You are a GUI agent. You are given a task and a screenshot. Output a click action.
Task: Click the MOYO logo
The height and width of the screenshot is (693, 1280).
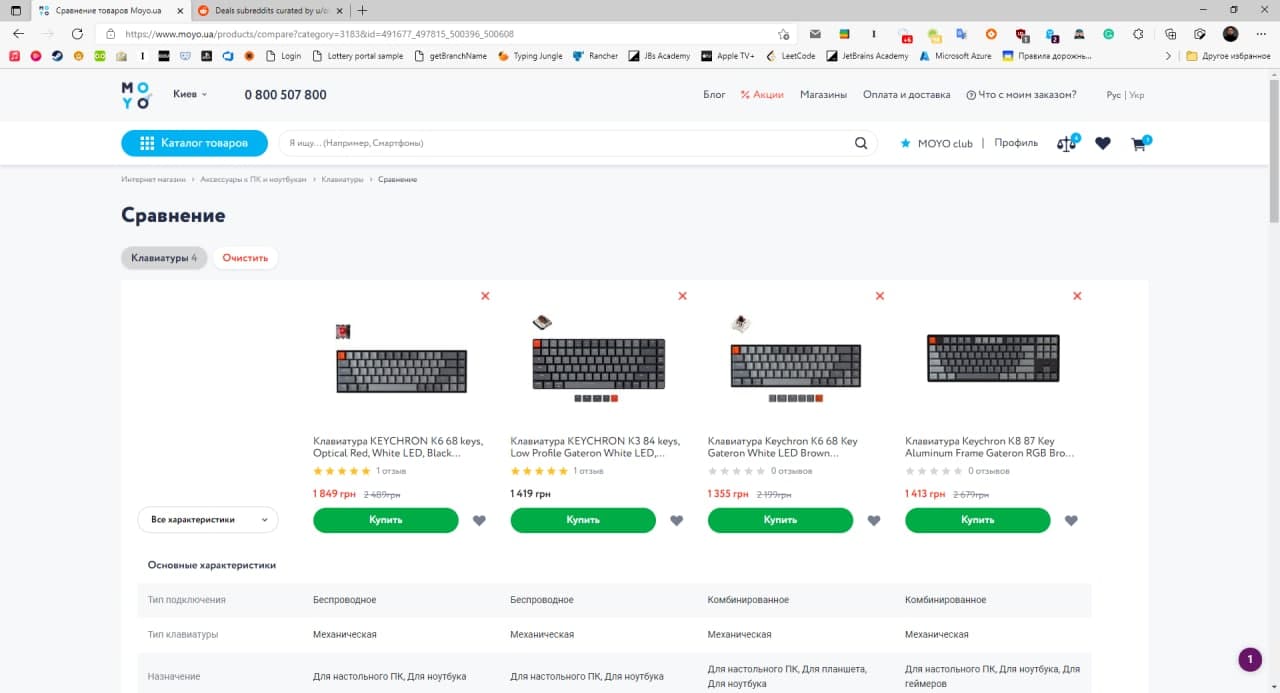[x=136, y=95]
